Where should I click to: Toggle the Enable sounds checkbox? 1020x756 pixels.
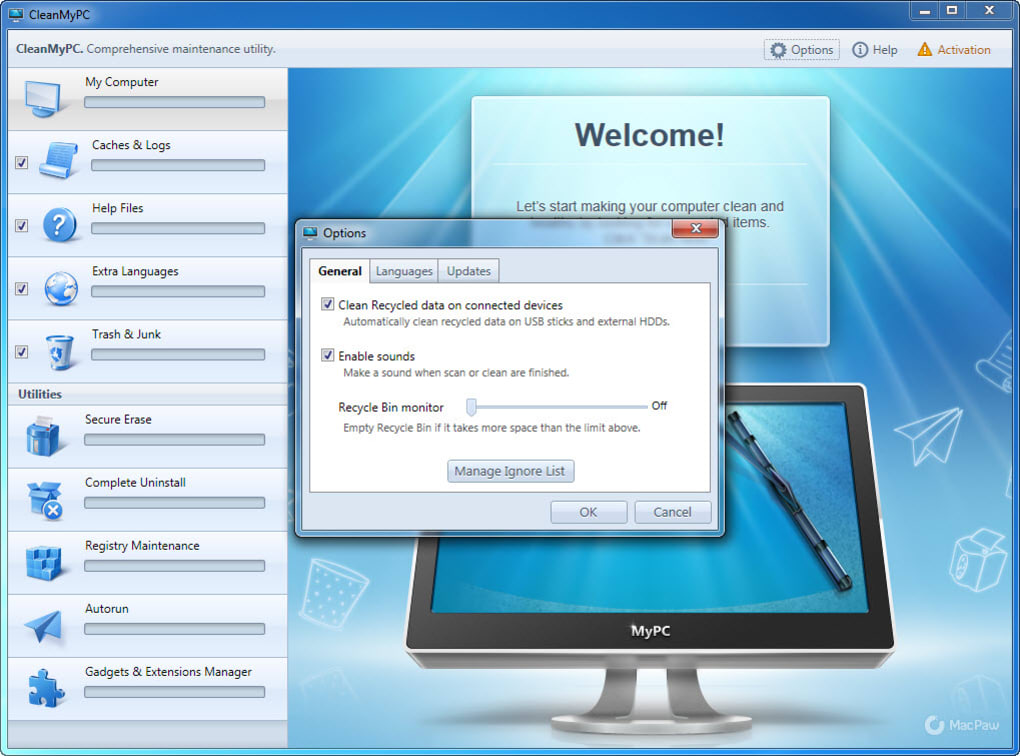(328, 355)
